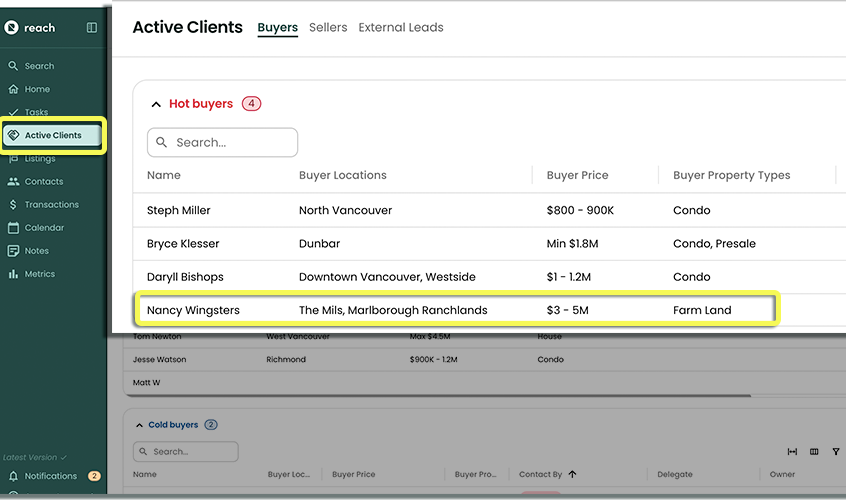Image resolution: width=846 pixels, height=500 pixels.
Task: Click the Notifications bell
Action: pyautogui.click(x=14, y=476)
